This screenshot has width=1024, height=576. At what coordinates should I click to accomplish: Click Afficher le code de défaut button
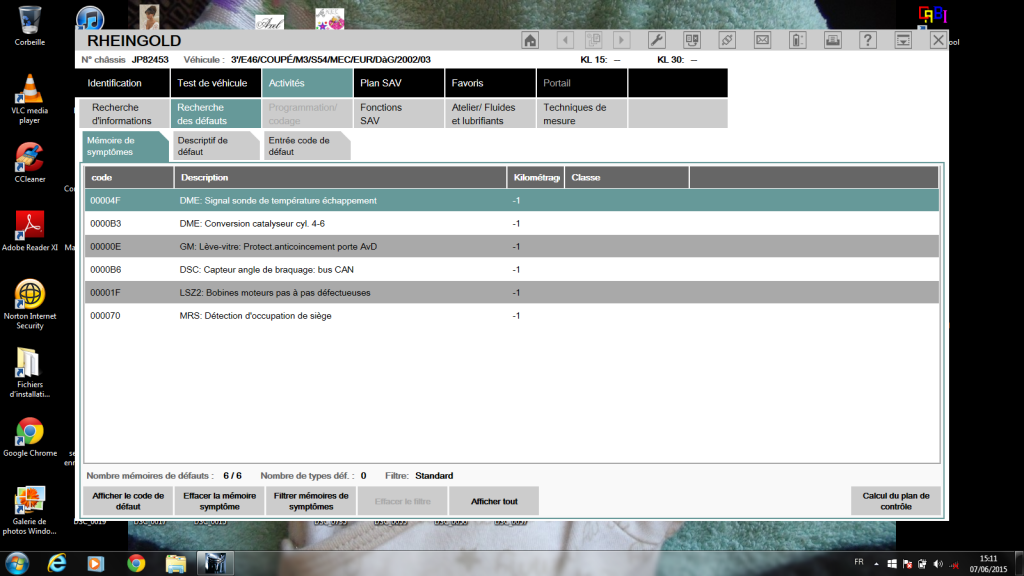(x=128, y=501)
